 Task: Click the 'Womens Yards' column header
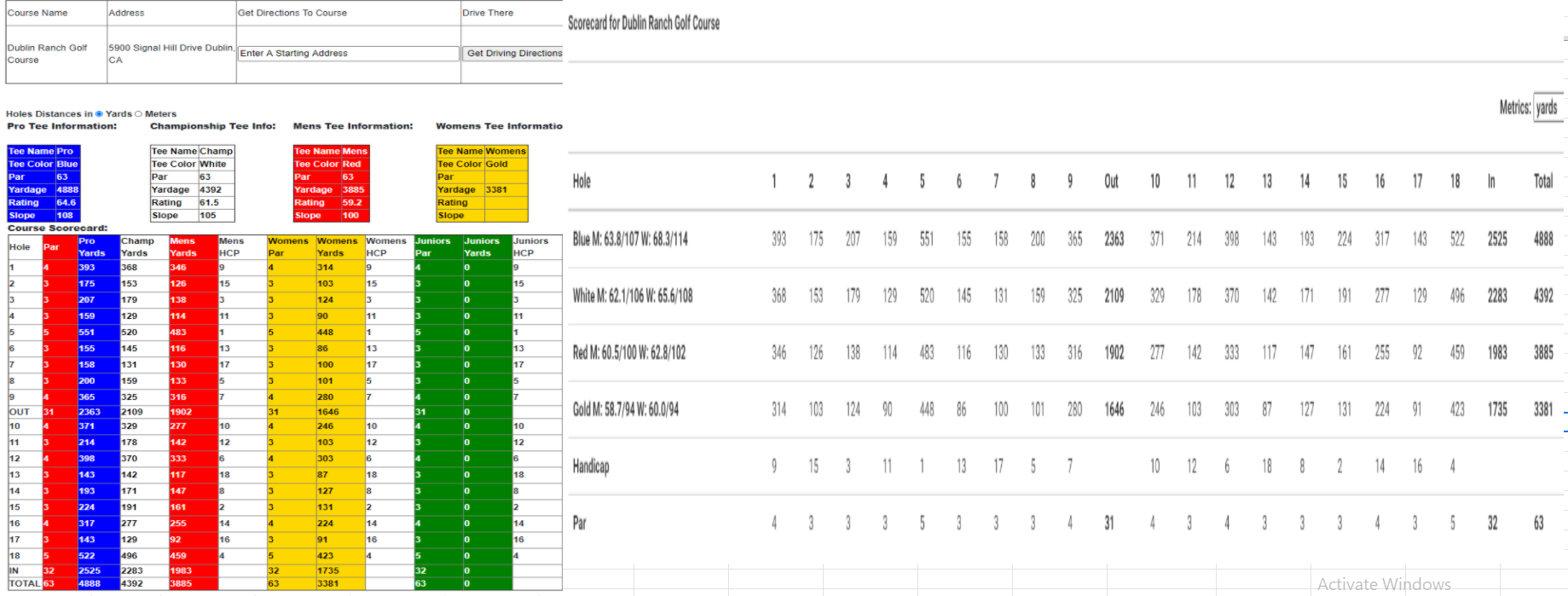[340, 247]
